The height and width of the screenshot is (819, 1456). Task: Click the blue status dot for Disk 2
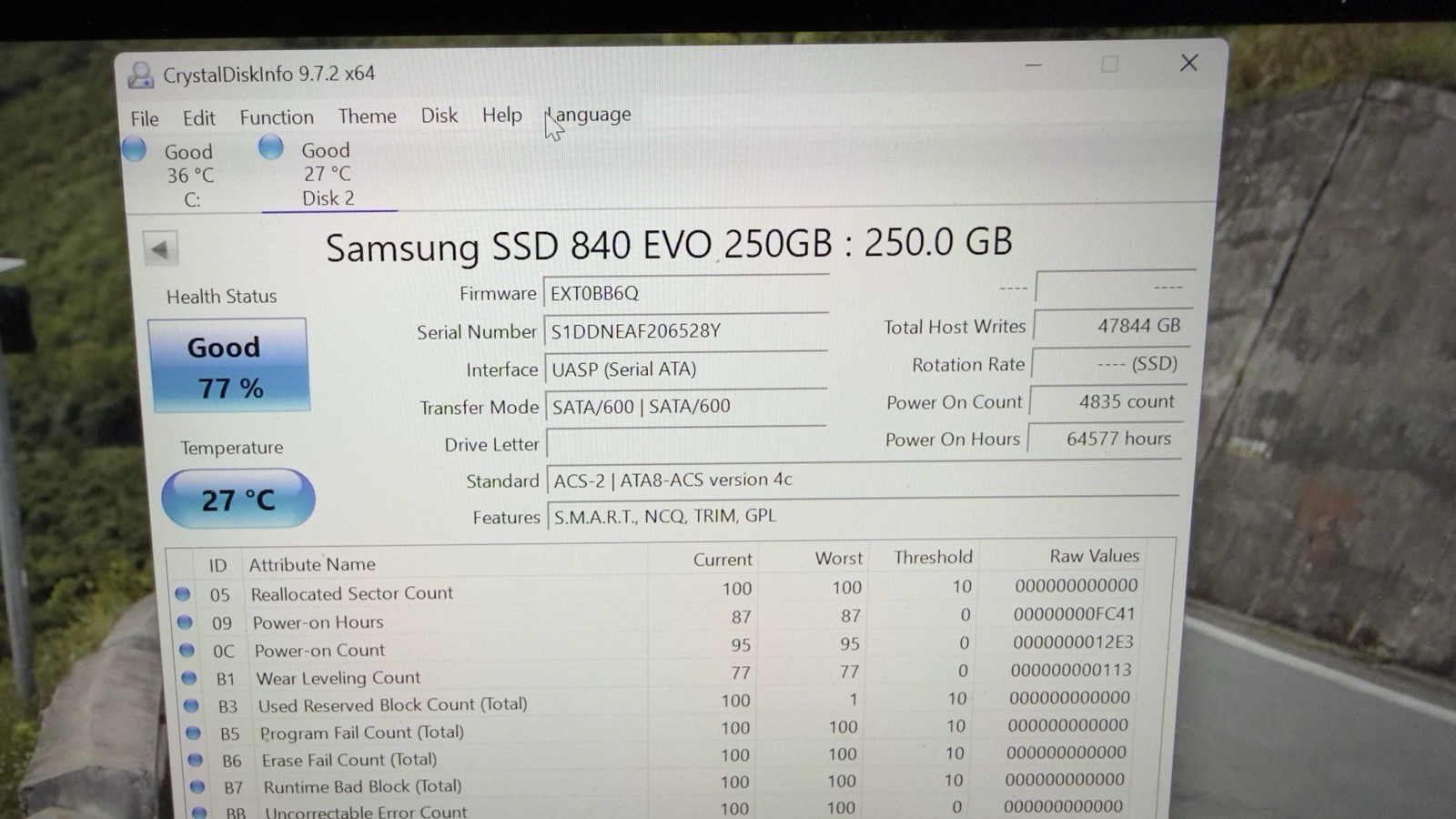[271, 147]
